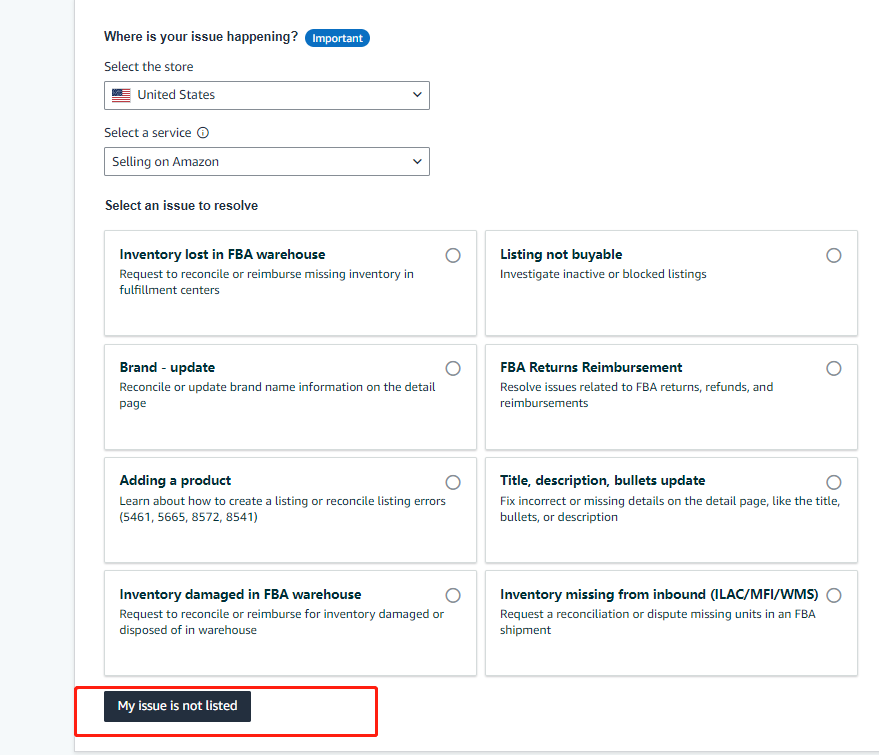Click the Adding a product card heading
879x755 pixels.
pyautogui.click(x=175, y=481)
